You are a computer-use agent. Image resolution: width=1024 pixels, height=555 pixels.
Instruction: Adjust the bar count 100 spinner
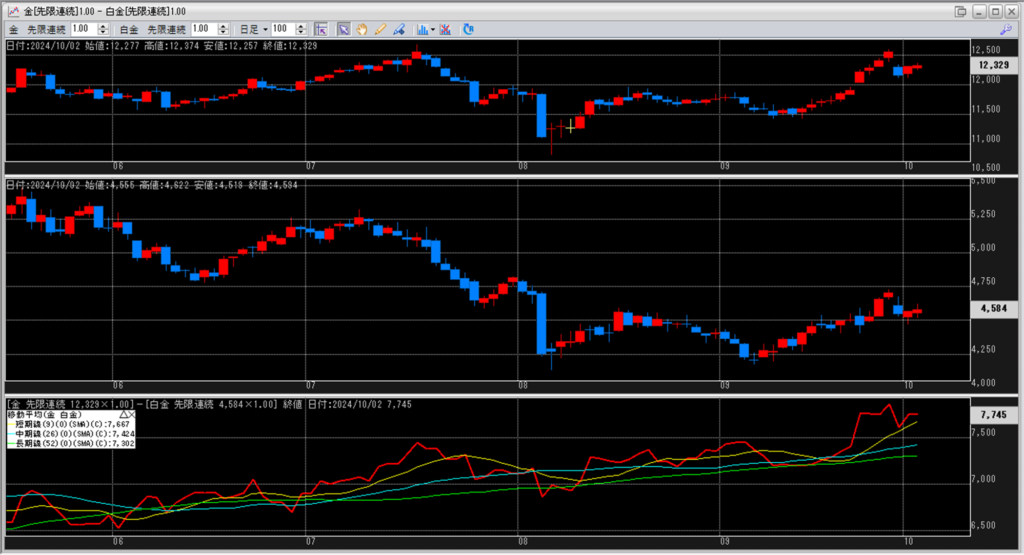(x=302, y=29)
